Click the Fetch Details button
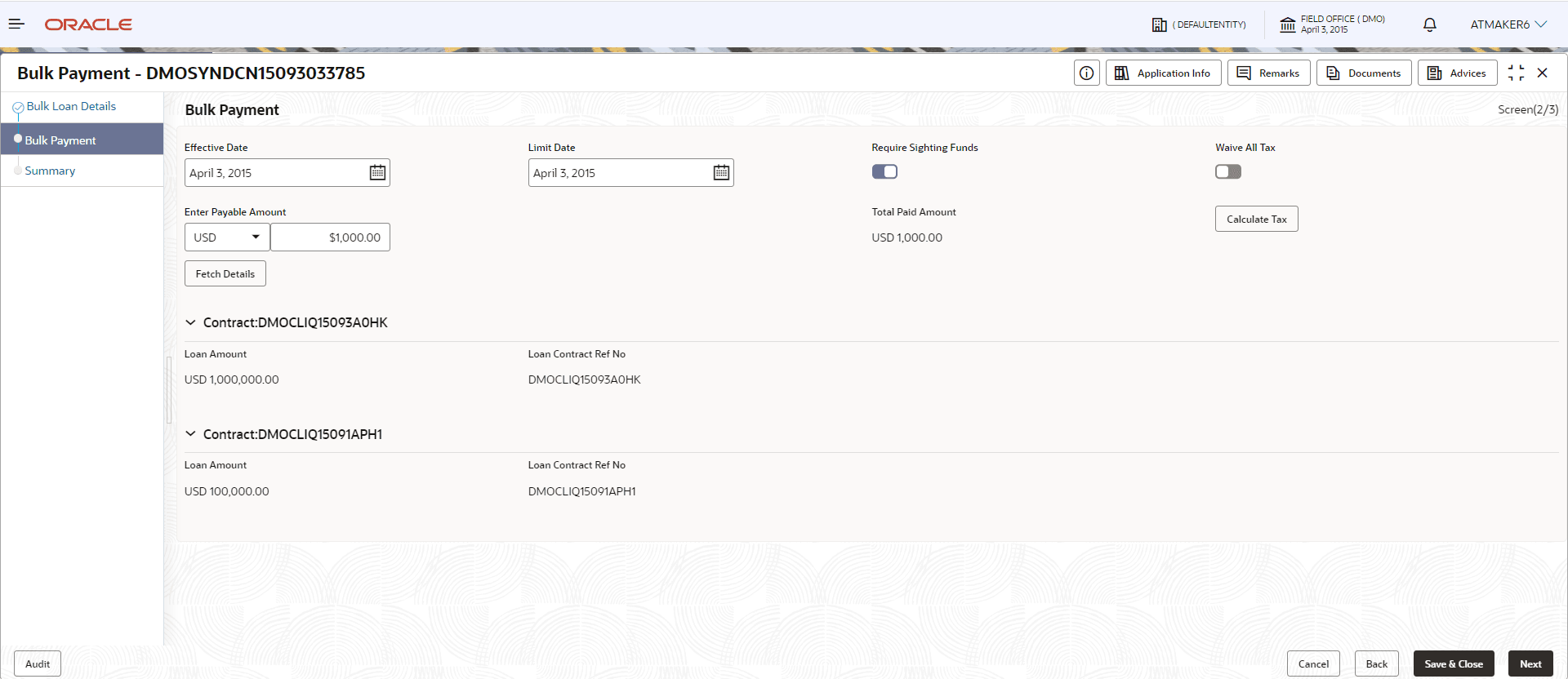This screenshot has width=1568, height=679. (225, 273)
